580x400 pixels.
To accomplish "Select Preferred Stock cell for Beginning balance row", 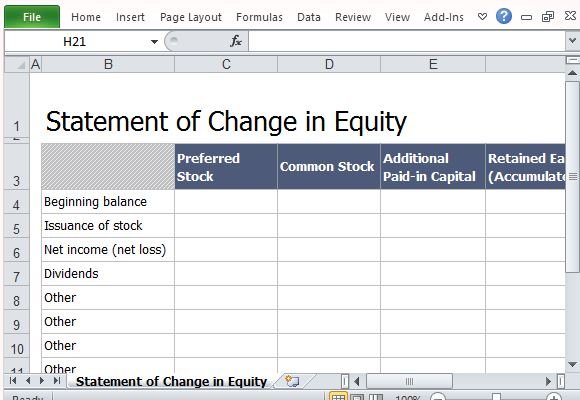I will tap(226, 202).
